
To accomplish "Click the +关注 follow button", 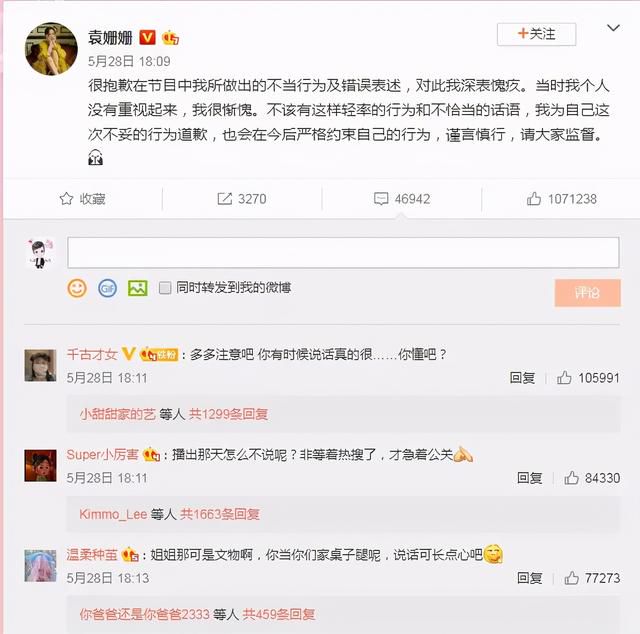I will [536, 34].
